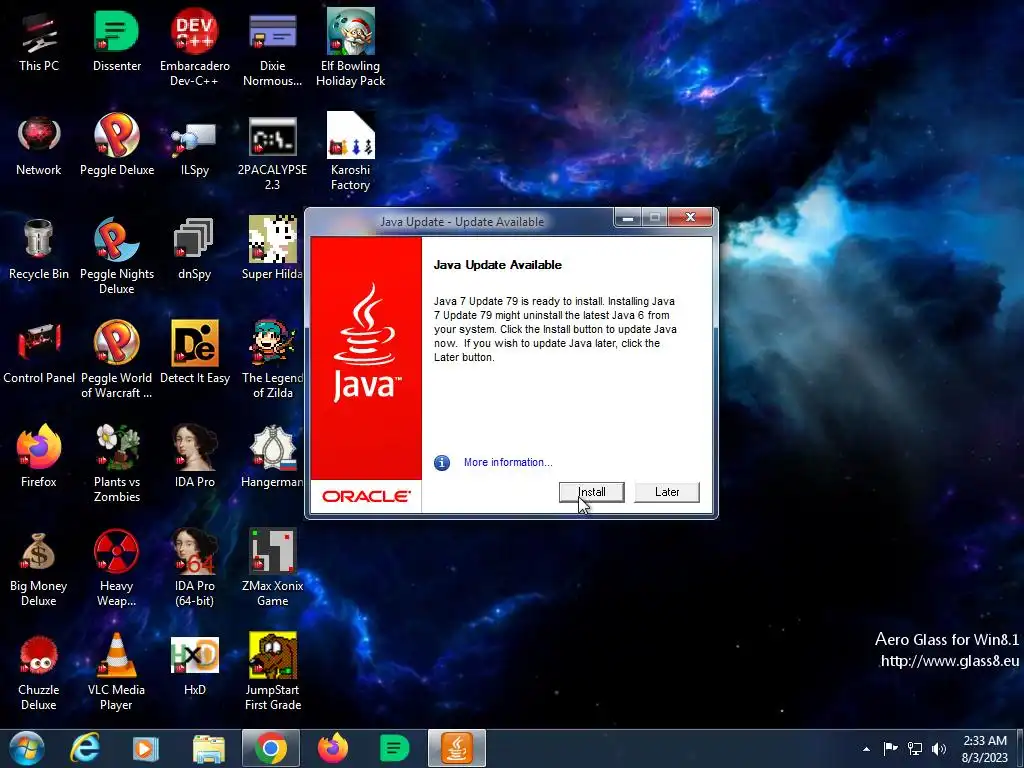
Task: Open the Windows Start menu orb
Action: coord(27,748)
